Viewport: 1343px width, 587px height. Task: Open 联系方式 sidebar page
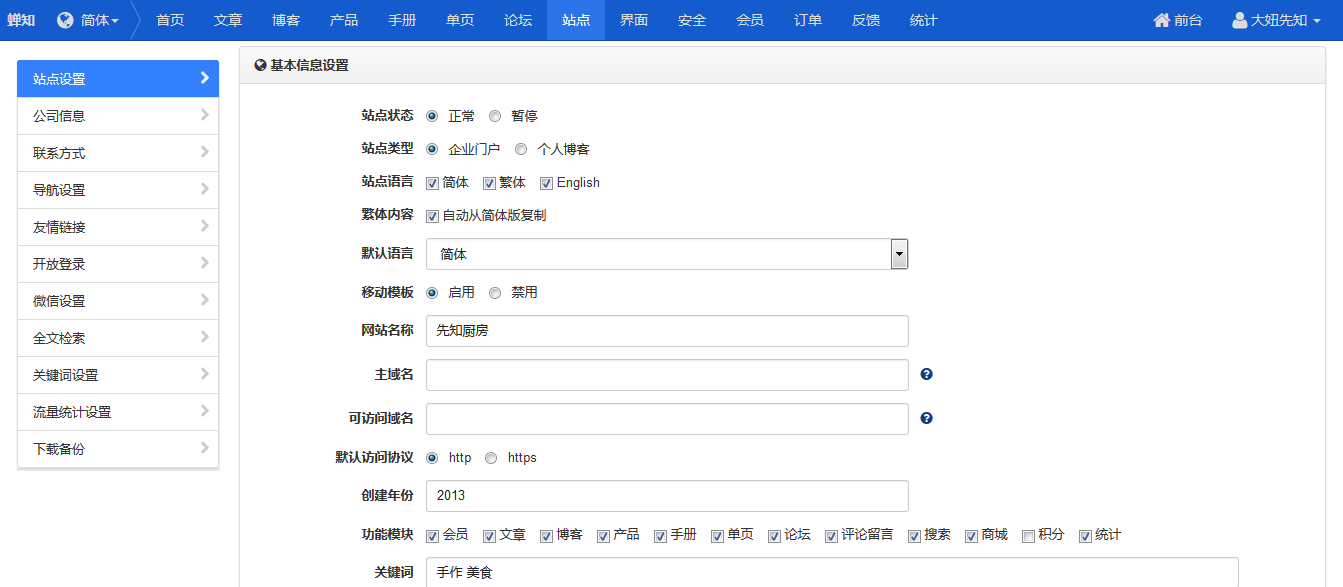118,153
